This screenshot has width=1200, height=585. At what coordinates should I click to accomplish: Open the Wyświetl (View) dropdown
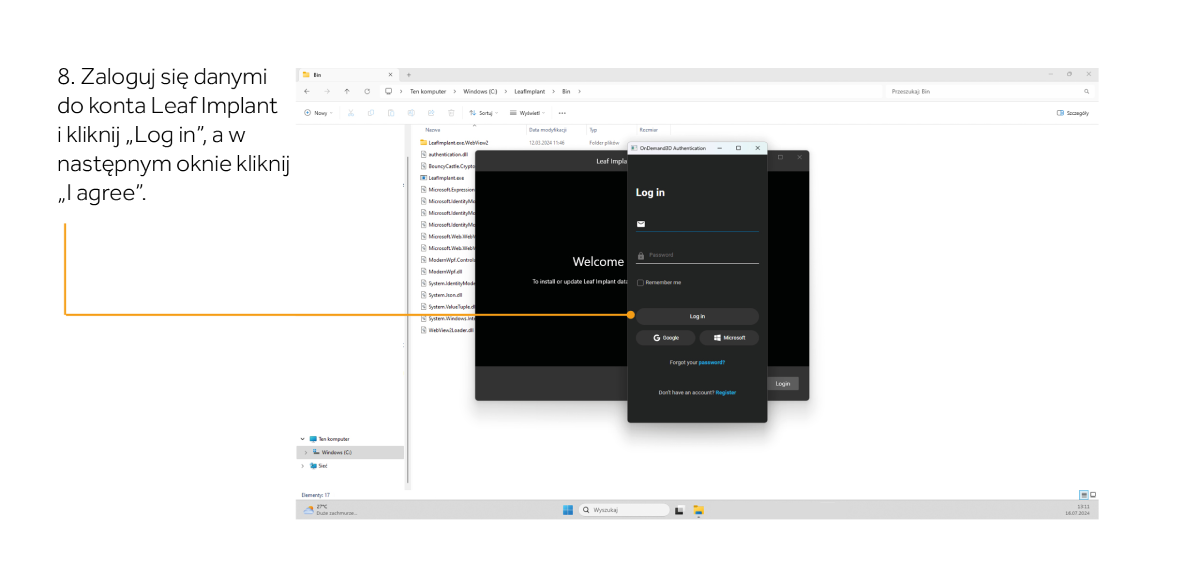(x=527, y=113)
